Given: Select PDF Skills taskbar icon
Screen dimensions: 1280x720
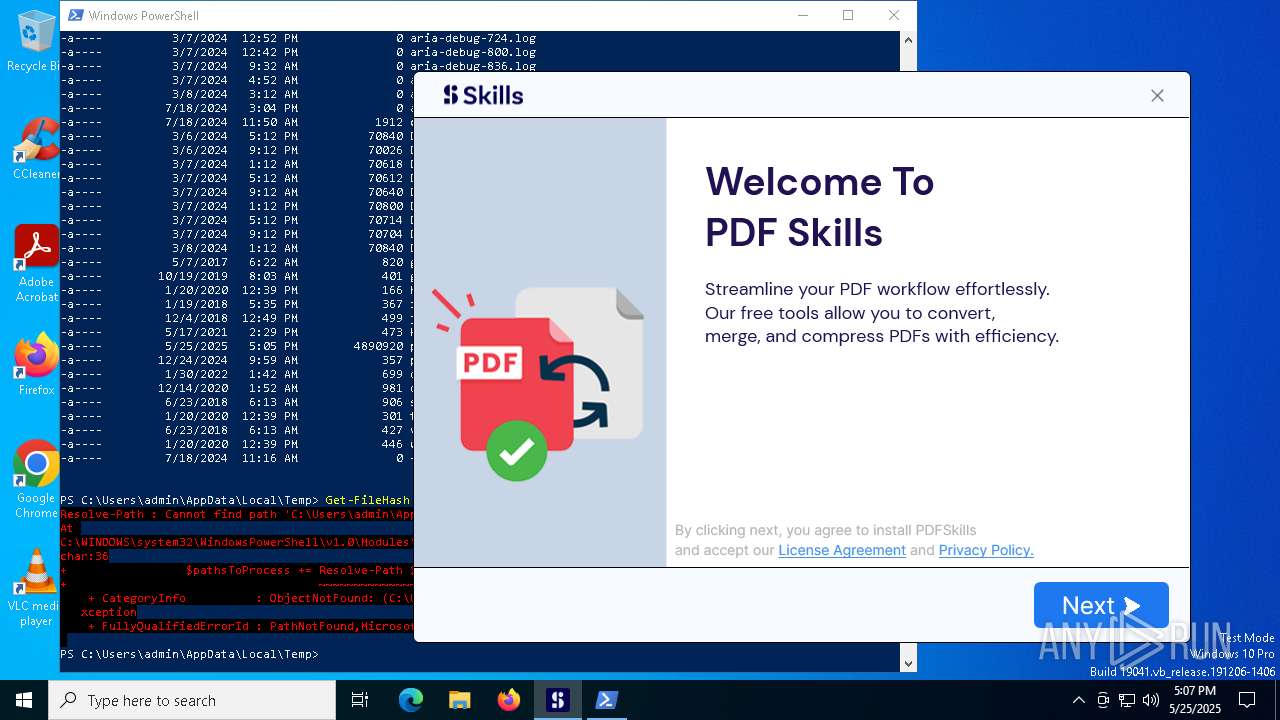Looking at the screenshot, I should [x=557, y=700].
